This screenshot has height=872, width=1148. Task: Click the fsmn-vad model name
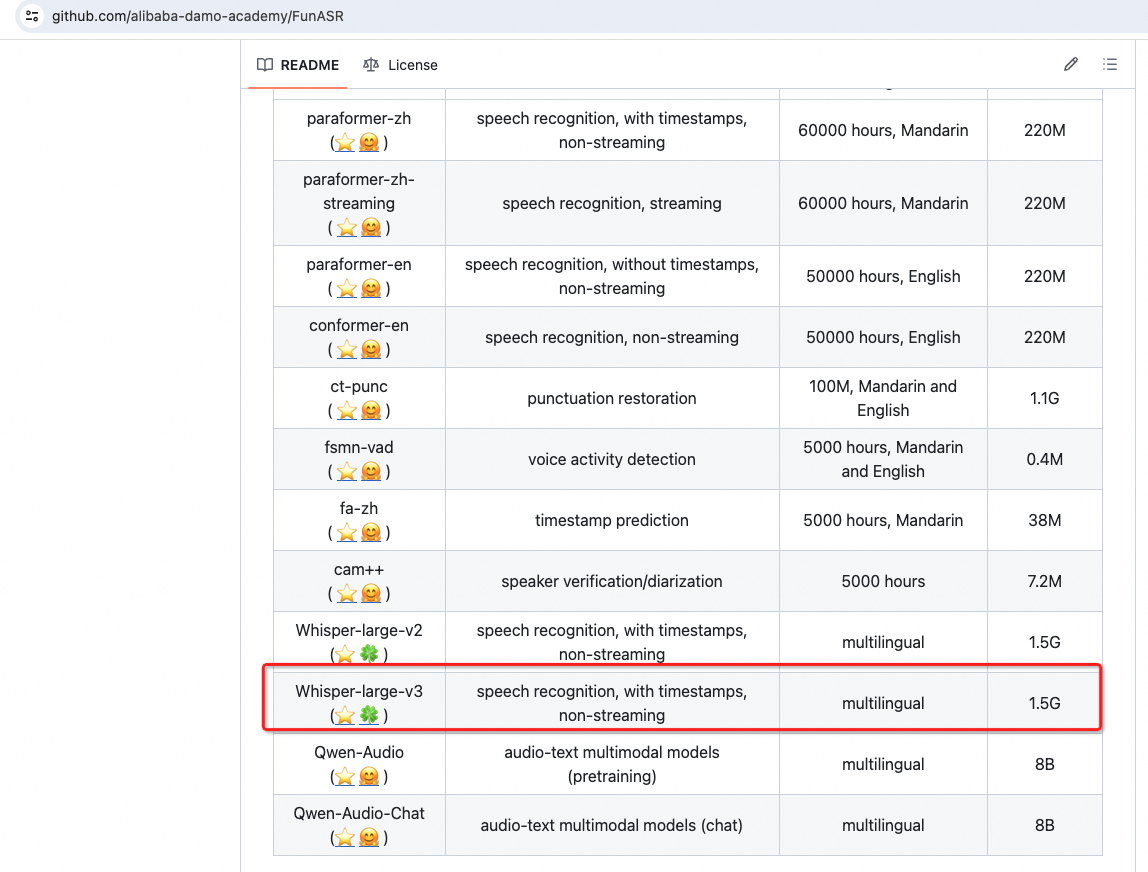[x=359, y=447]
